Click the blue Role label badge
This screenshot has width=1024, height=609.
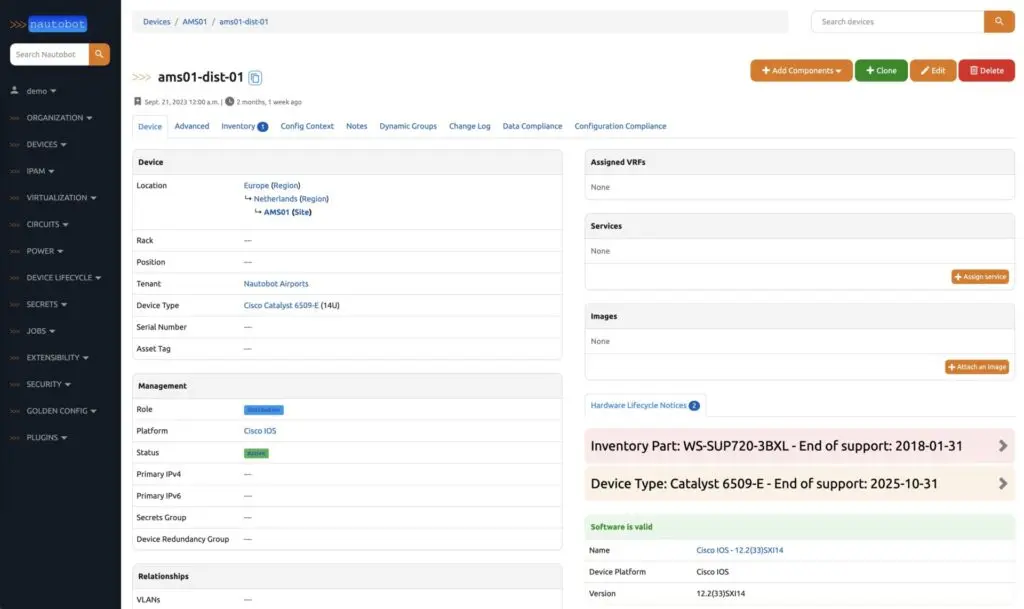(x=264, y=410)
